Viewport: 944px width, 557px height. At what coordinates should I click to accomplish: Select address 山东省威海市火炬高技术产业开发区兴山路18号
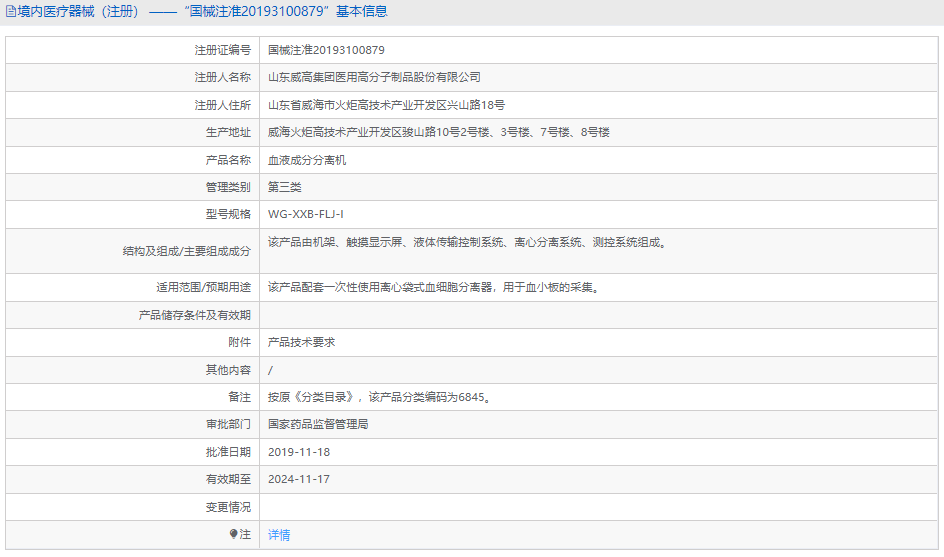coord(386,105)
